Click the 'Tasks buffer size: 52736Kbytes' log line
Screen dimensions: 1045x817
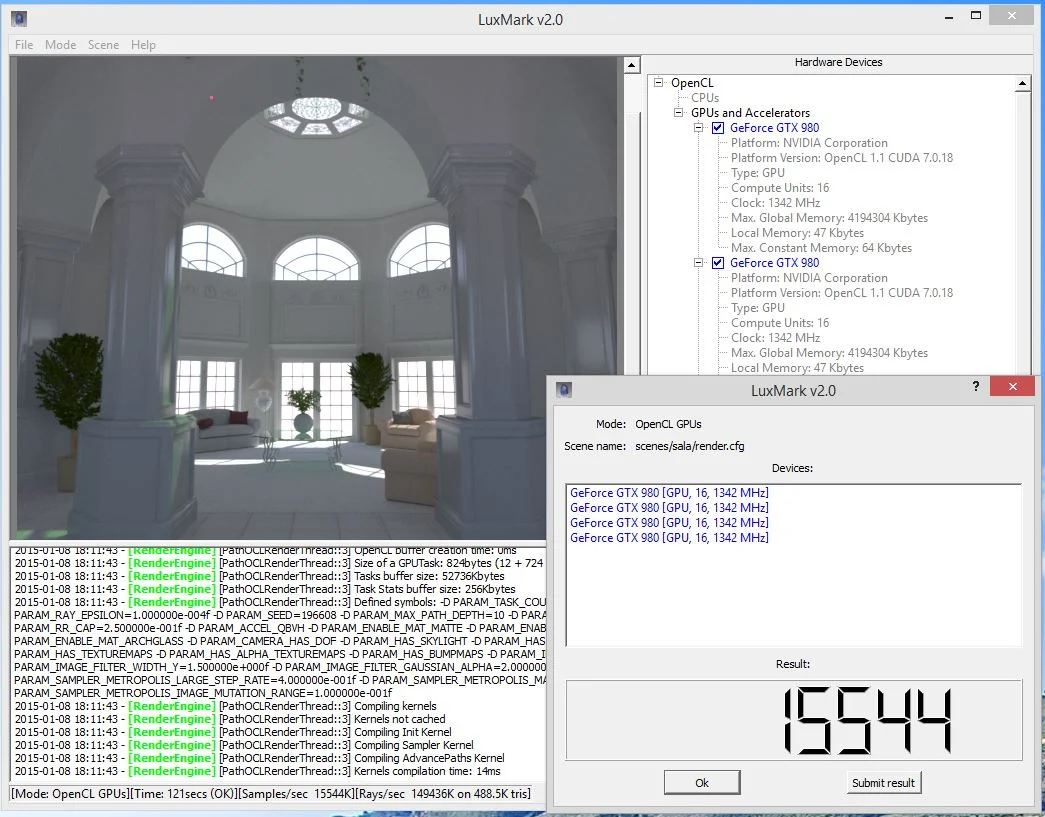coord(259,576)
